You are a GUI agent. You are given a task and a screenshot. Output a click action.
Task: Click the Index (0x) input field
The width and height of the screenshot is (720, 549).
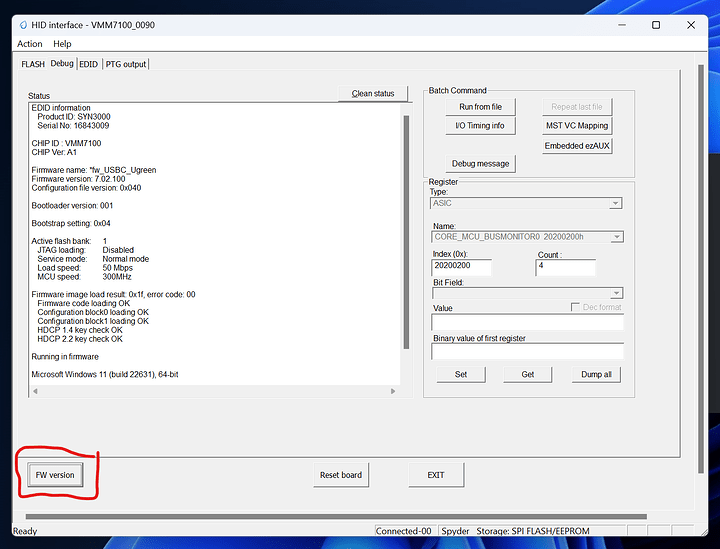click(461, 267)
